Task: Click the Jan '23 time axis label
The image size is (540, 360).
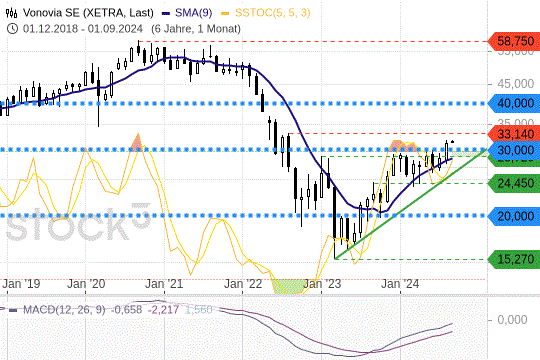Action: 322,284
